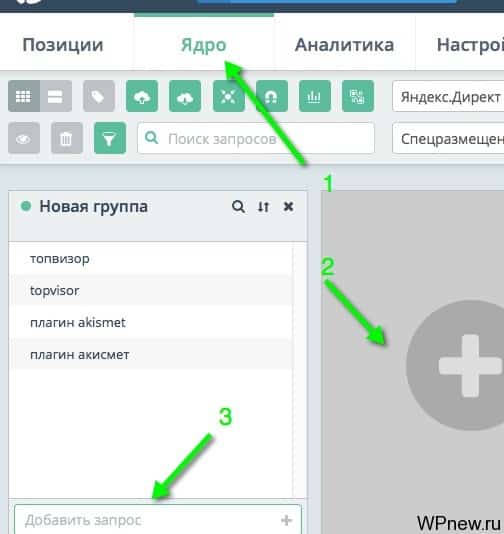Open the Позиции tab
Screen dimensions: 504x534
(x=63, y=45)
